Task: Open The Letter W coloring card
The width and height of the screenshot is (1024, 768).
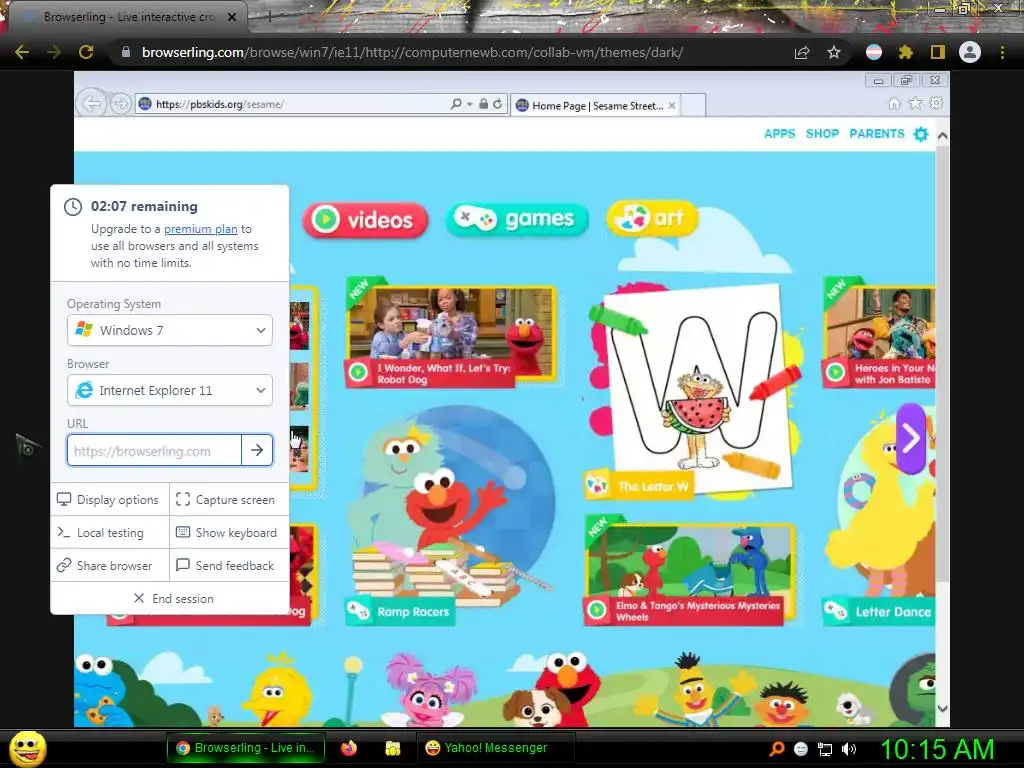Action: coord(692,391)
